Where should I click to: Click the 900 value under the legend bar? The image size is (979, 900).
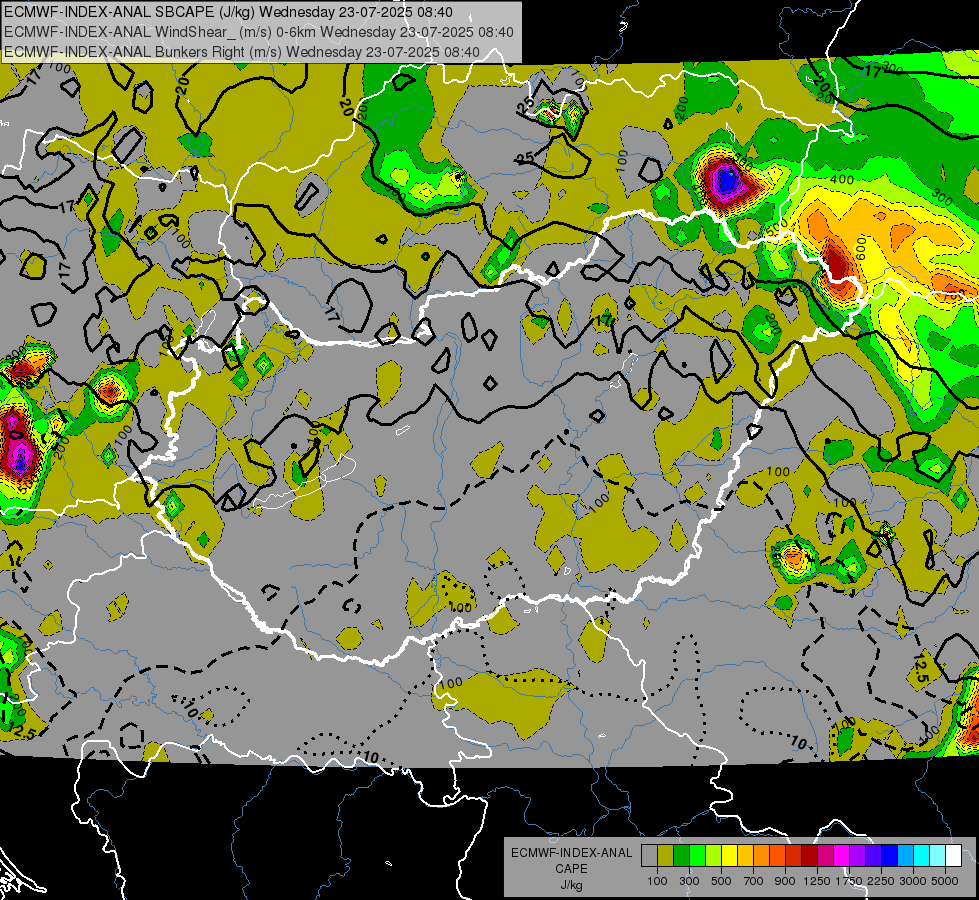[x=785, y=881]
